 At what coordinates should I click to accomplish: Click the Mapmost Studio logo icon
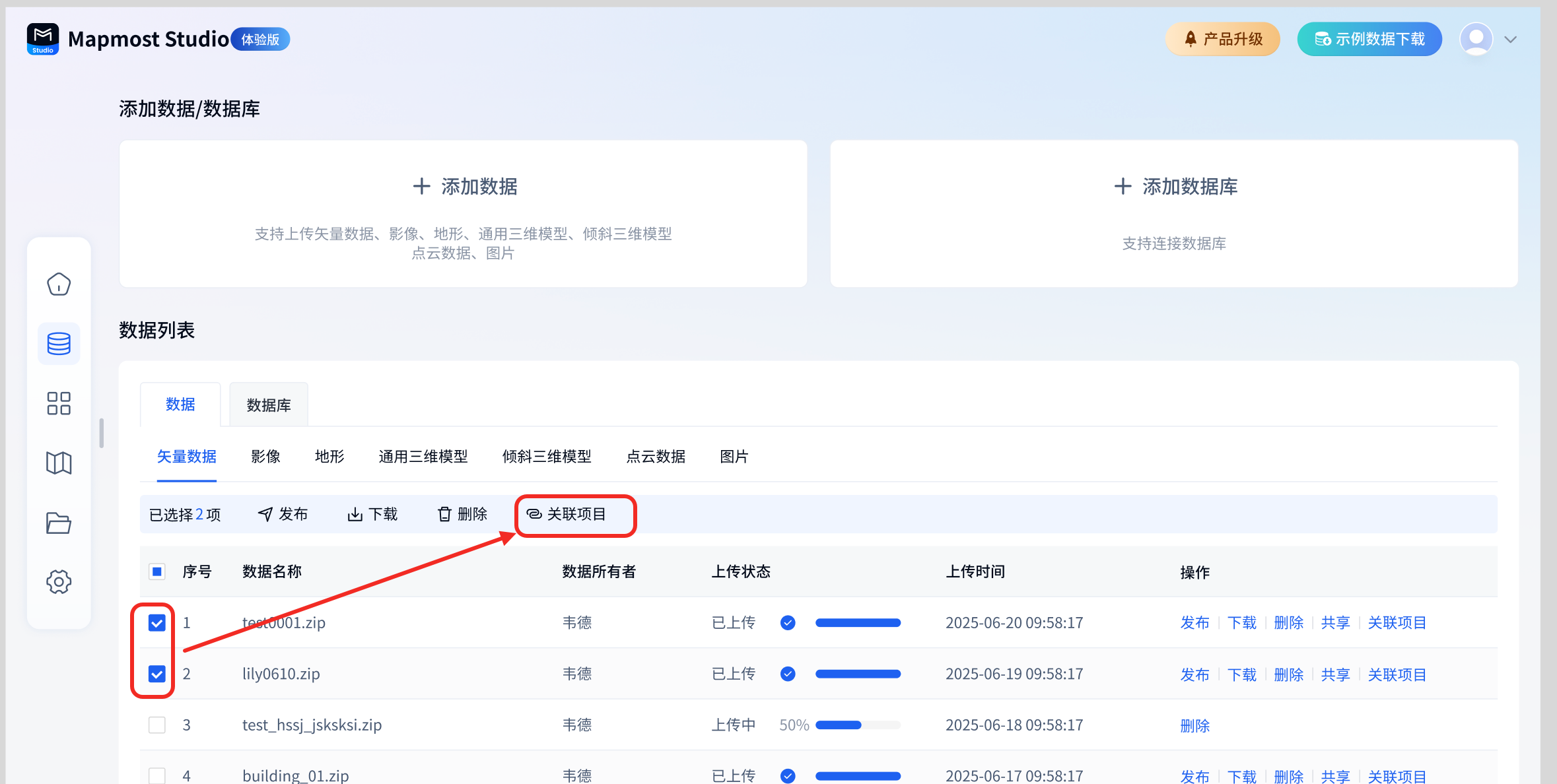coord(43,39)
